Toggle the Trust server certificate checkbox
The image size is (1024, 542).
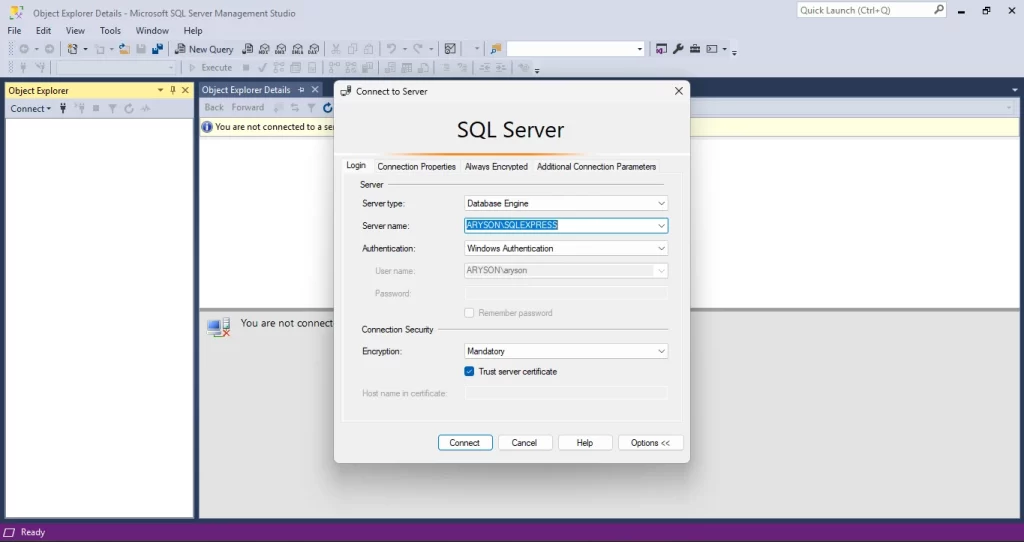click(x=469, y=372)
